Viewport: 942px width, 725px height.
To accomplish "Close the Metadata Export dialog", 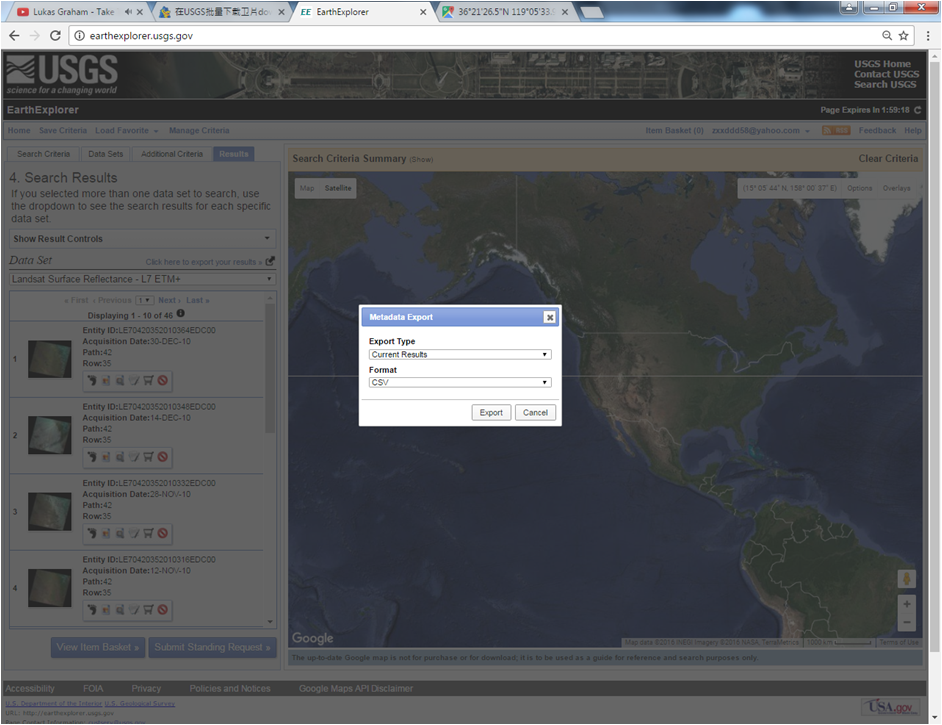I will 549,317.
